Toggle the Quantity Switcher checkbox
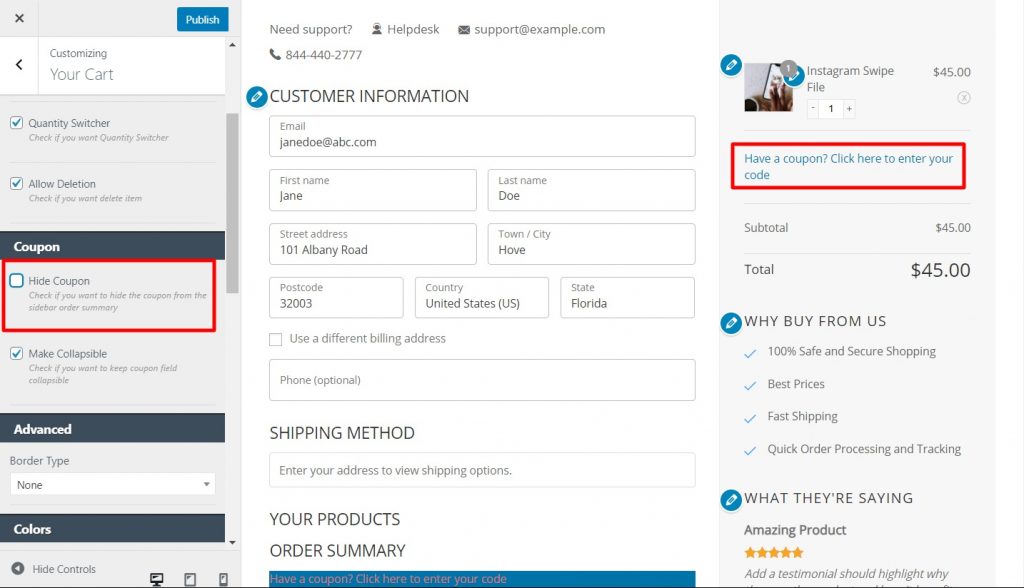1024x588 pixels. [x=16, y=122]
